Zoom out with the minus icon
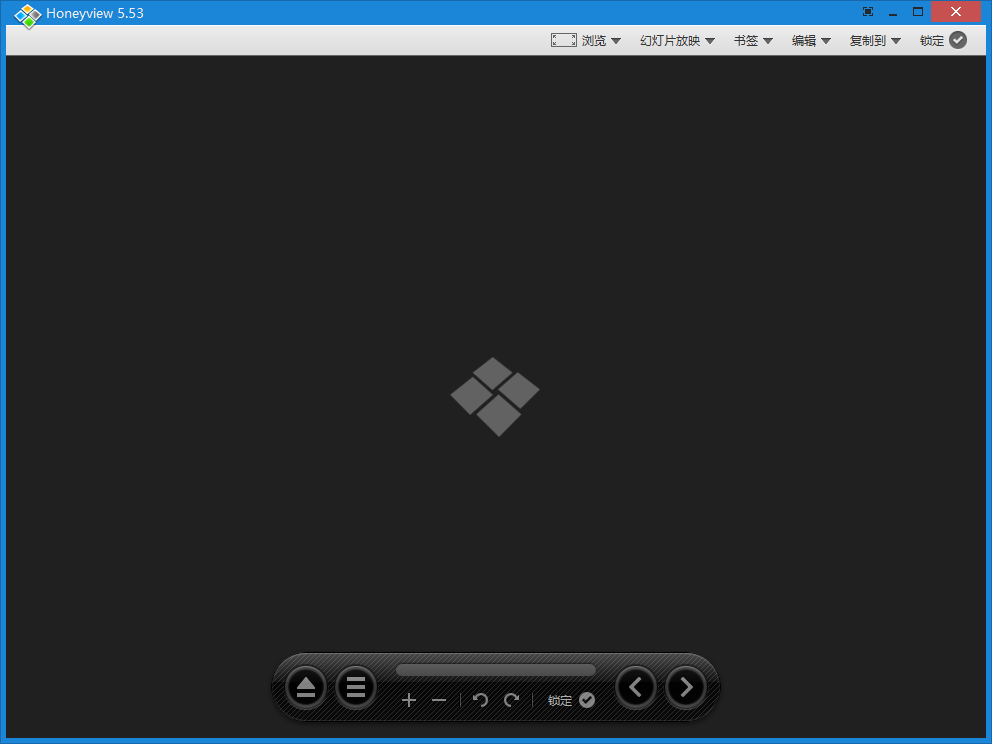 (439, 700)
